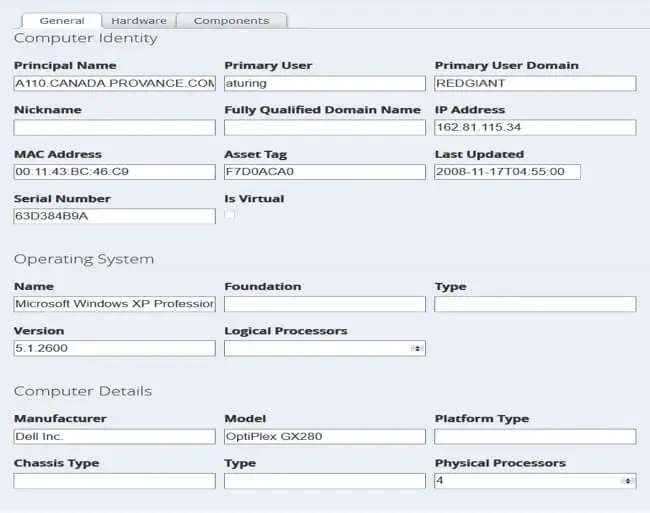Click Logical Processors spinner arrows
This screenshot has height=513, width=650.
pos(418,348)
